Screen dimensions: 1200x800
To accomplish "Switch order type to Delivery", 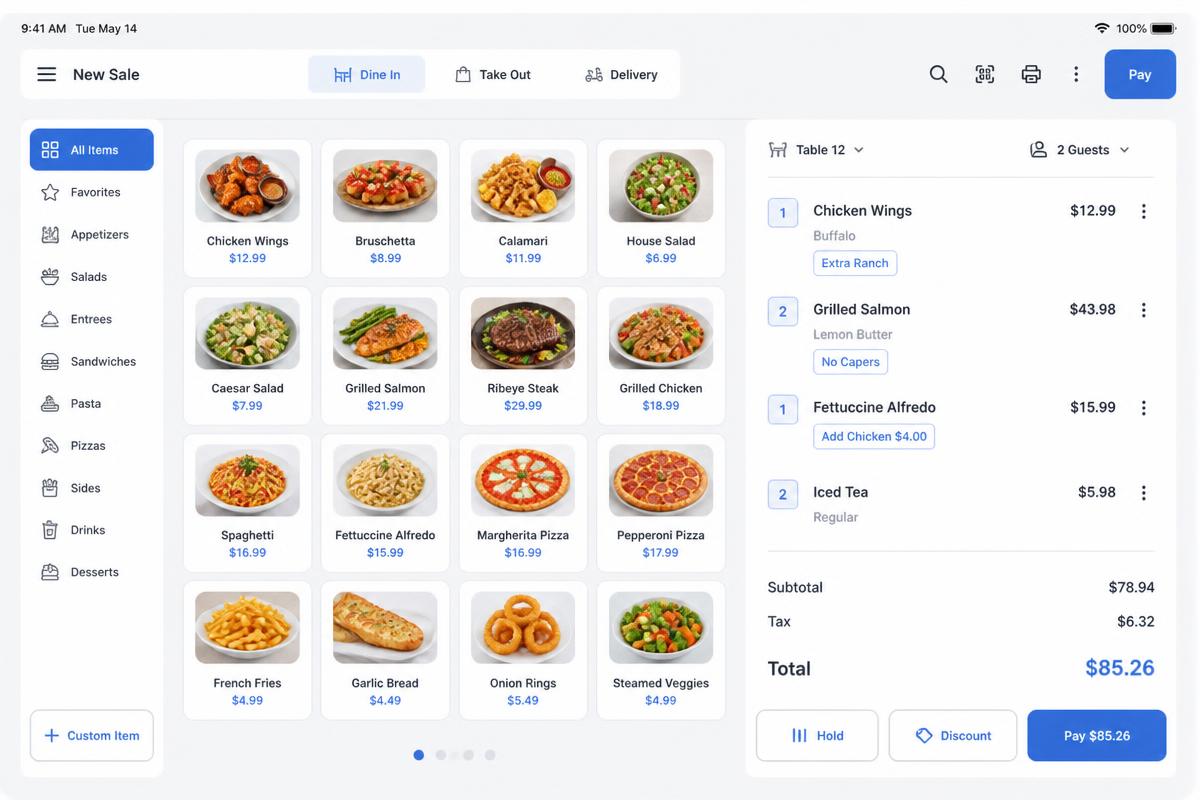I will [x=621, y=74].
